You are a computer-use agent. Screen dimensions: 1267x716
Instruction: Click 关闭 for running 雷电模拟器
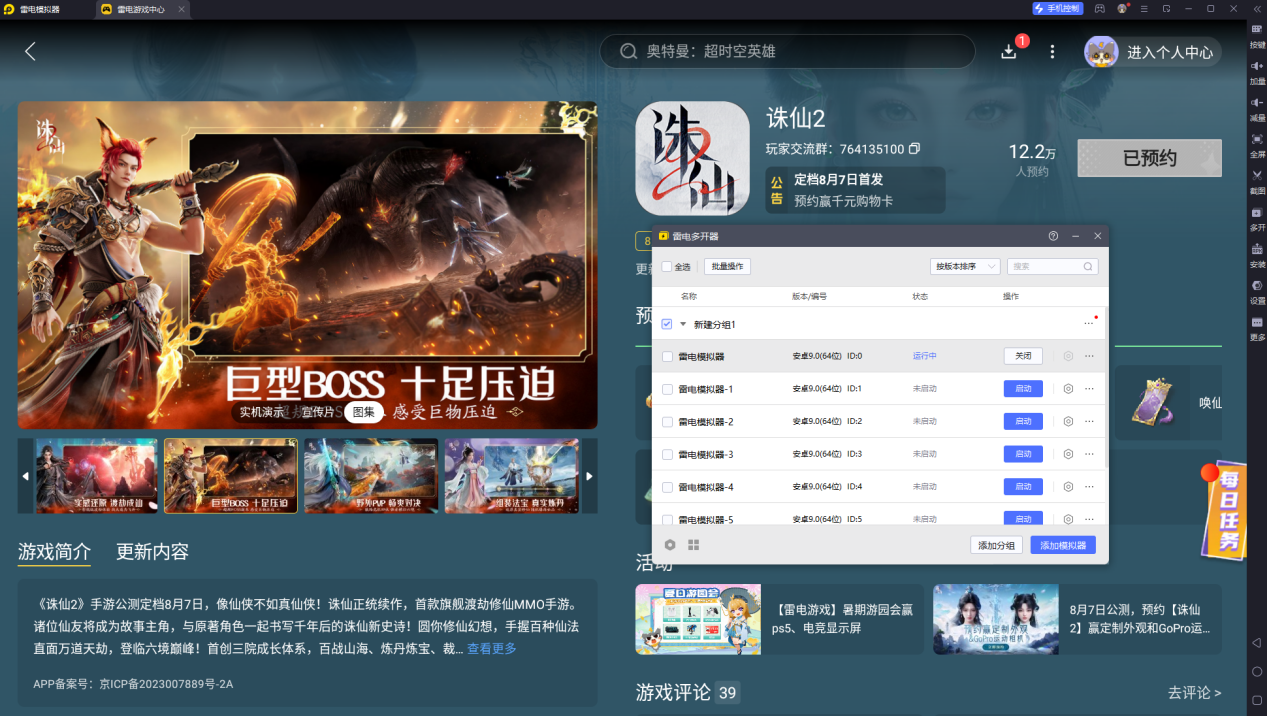click(x=1023, y=356)
